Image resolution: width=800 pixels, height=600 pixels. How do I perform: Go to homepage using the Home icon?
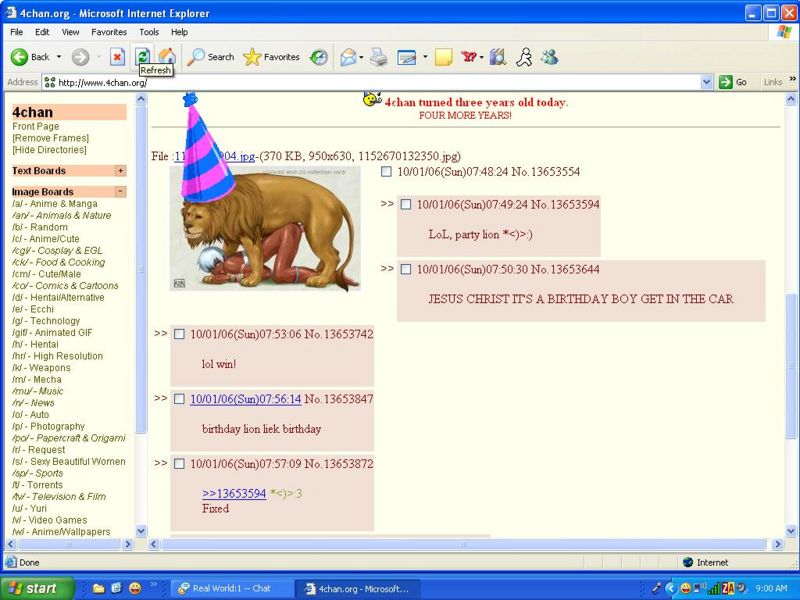(166, 58)
